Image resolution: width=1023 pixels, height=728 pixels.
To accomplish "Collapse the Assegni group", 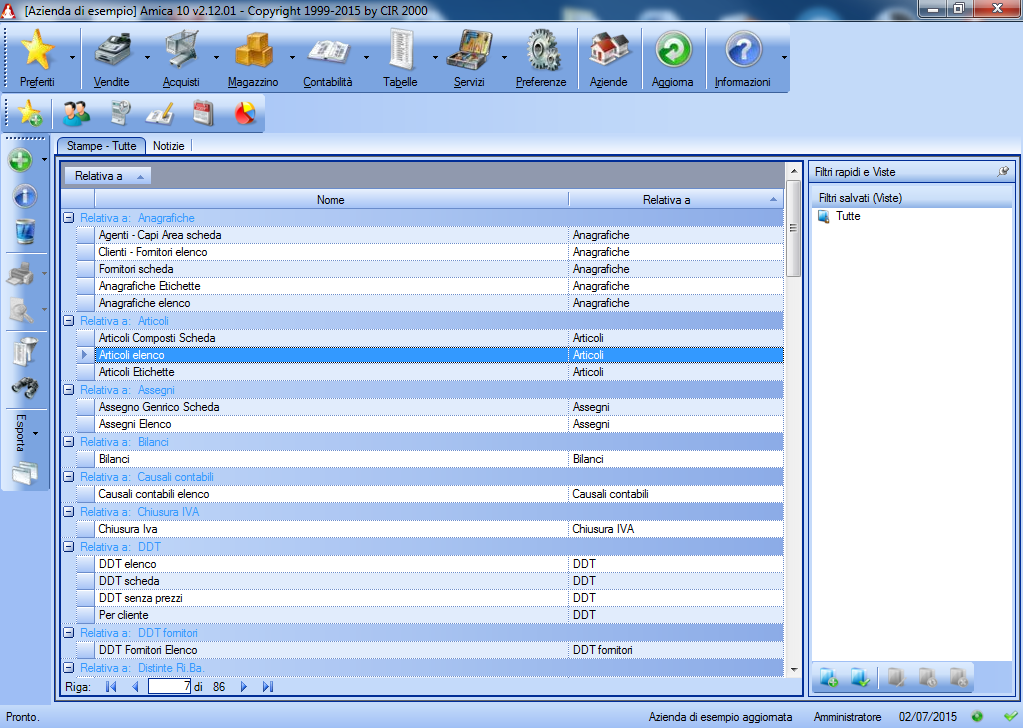I will [x=69, y=389].
